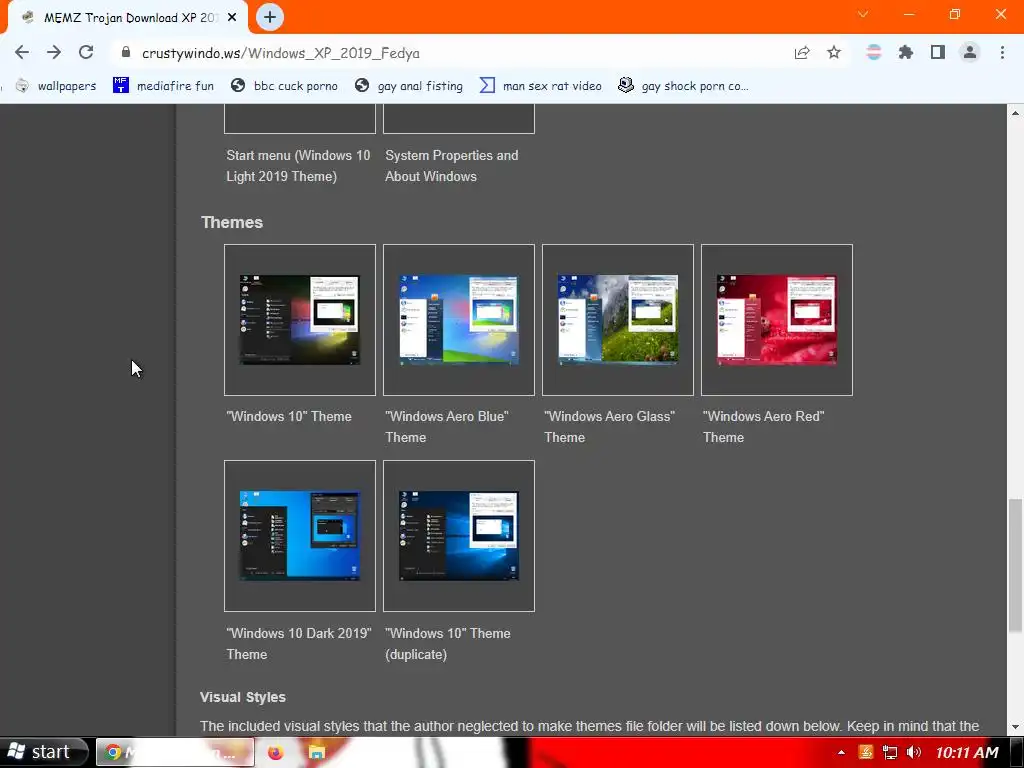
Task: Open the volume speaker tray icon
Action: pyautogui.click(x=914, y=752)
